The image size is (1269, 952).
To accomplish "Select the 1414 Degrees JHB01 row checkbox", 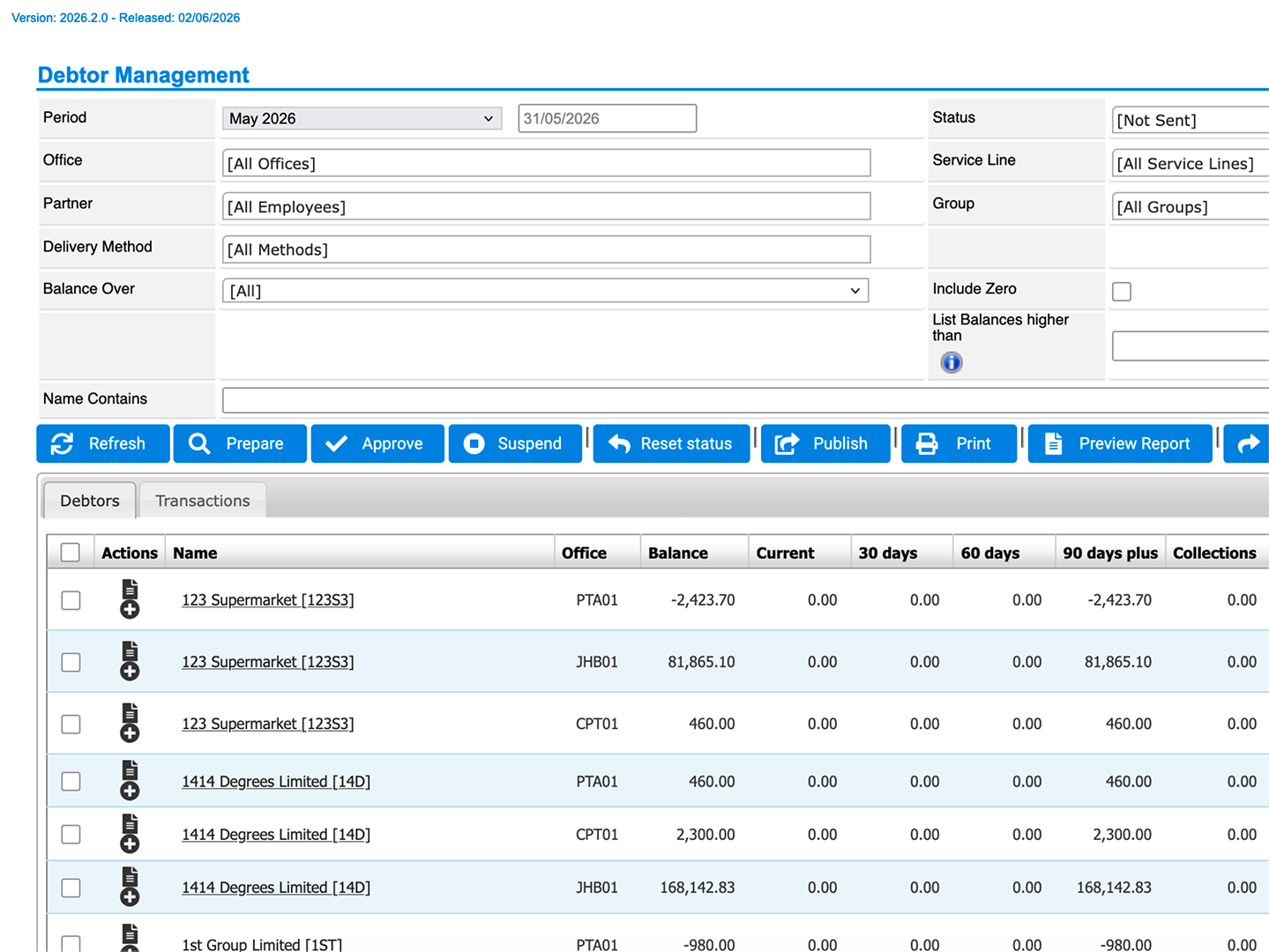I will pyautogui.click(x=71, y=888).
